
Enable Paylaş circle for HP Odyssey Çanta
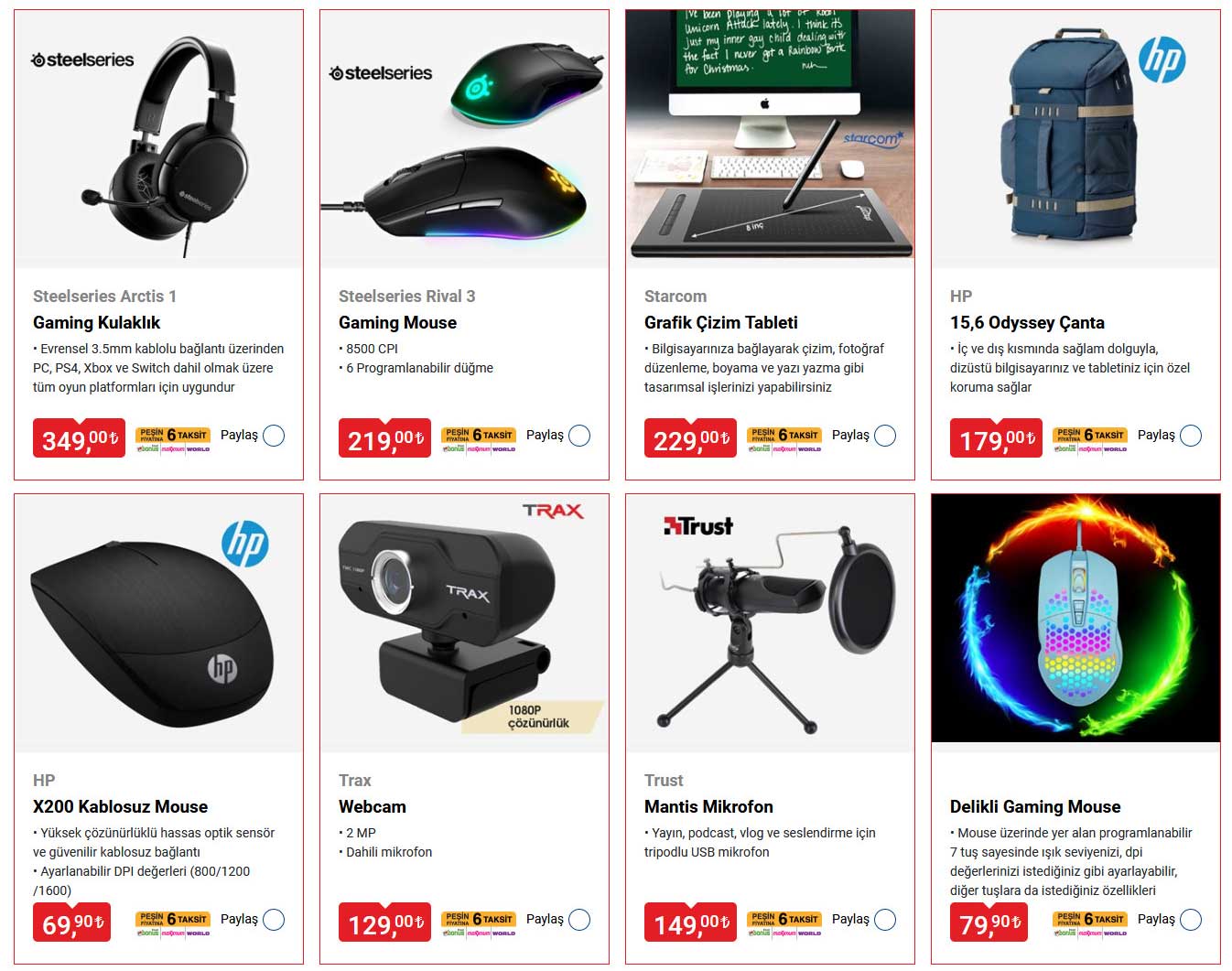1191,436
